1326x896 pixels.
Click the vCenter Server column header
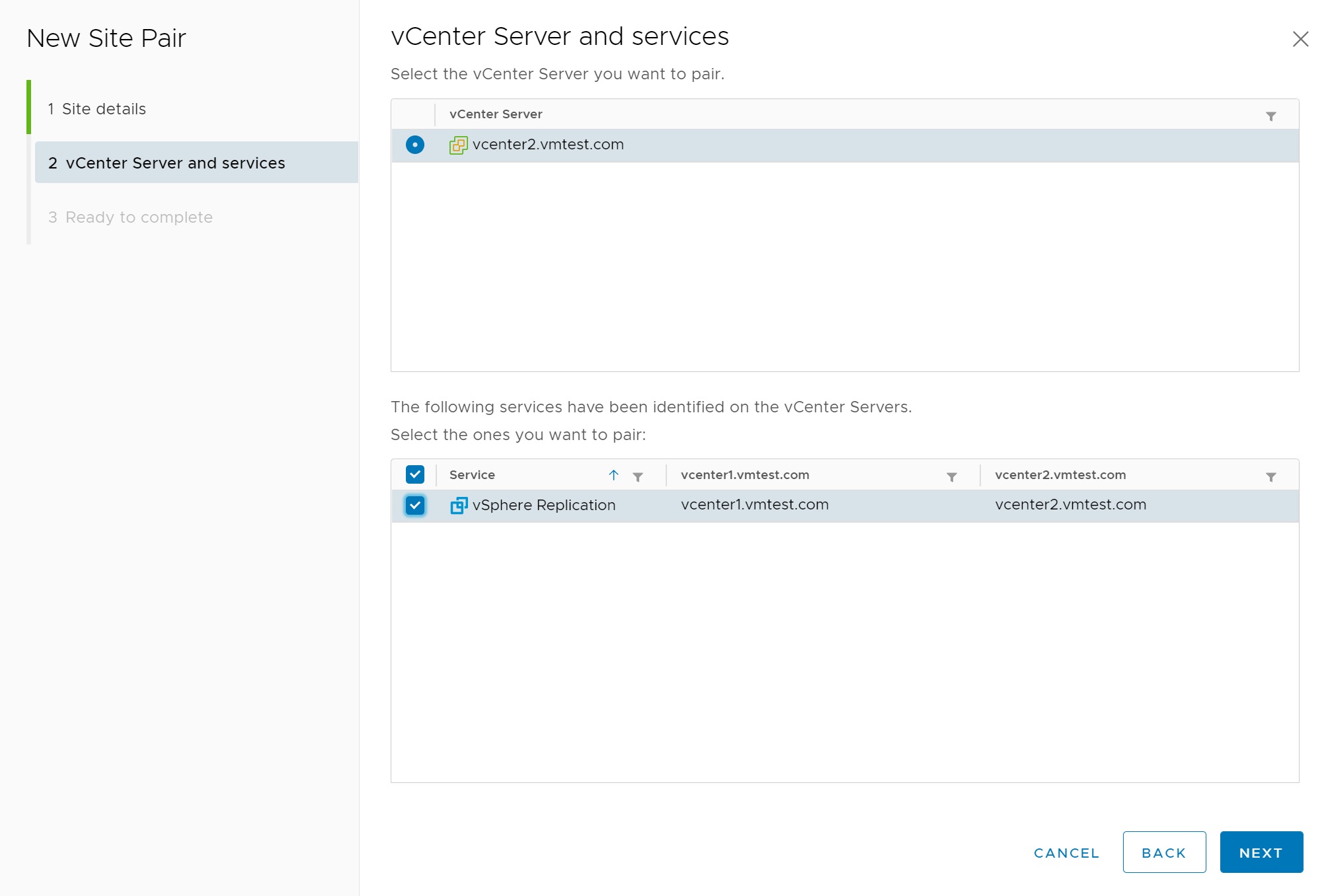496,114
